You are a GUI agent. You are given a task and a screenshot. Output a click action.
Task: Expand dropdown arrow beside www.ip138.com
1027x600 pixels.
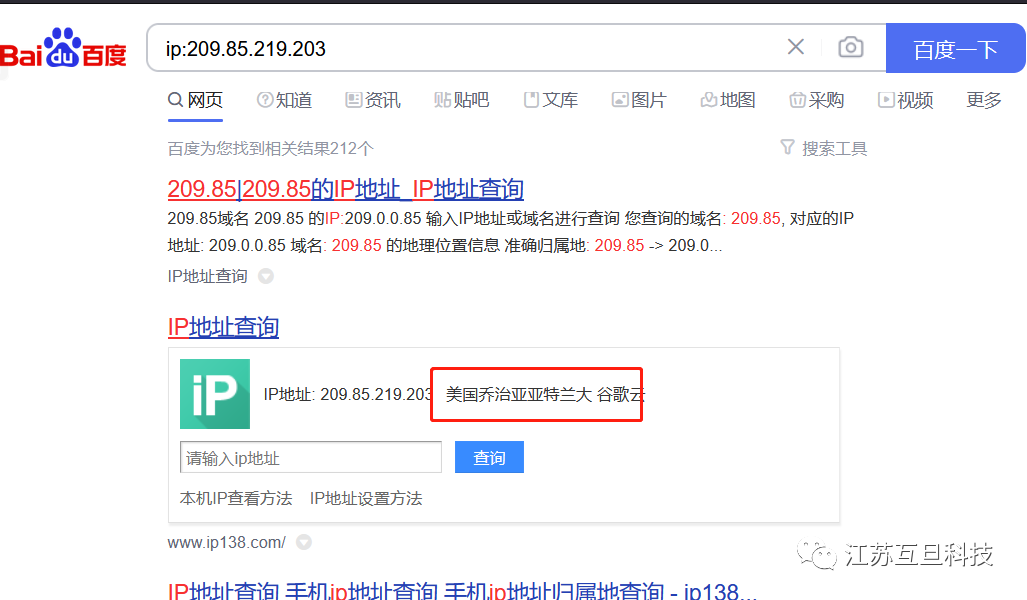pos(304,543)
